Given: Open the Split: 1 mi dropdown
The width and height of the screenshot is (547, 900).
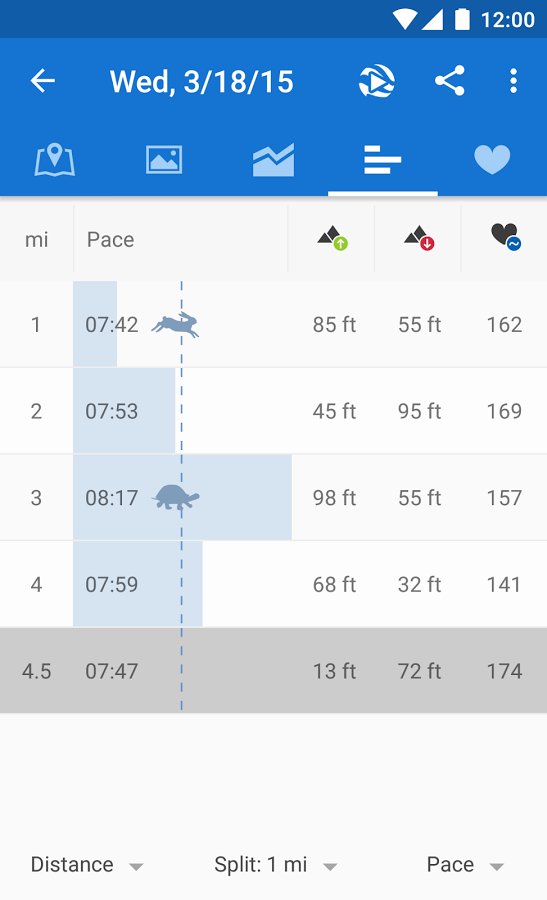Looking at the screenshot, I should [x=276, y=864].
